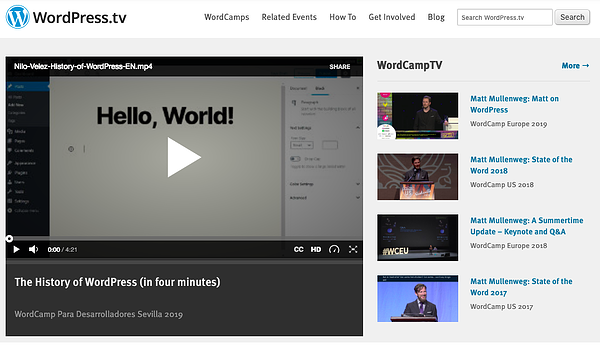Viewport: 600px width, 363px height.
Task: Click the video progress bar scrubber handle
Action: [x=9, y=239]
